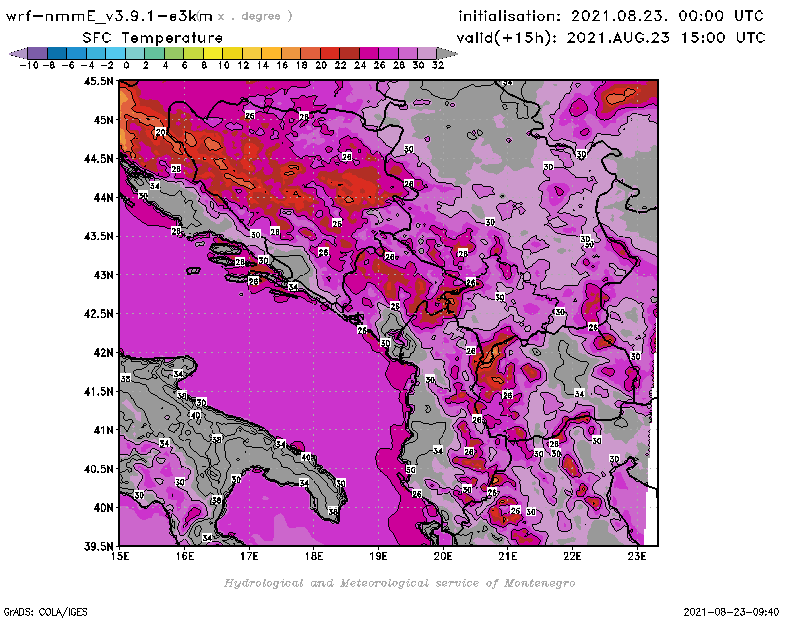Click the 'initialisation: 2021.08.23. 00:00 UTC' line
This screenshot has width=800, height=618.
(611, 16)
